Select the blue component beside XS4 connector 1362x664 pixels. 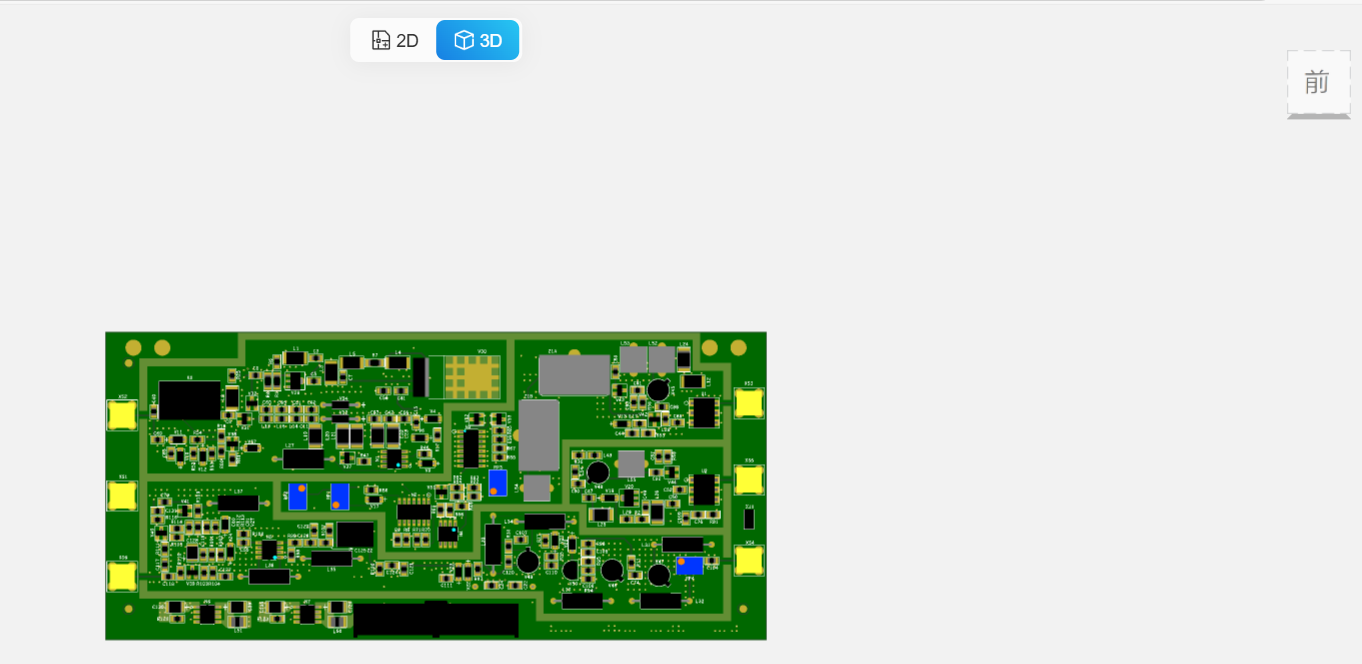[x=690, y=566]
